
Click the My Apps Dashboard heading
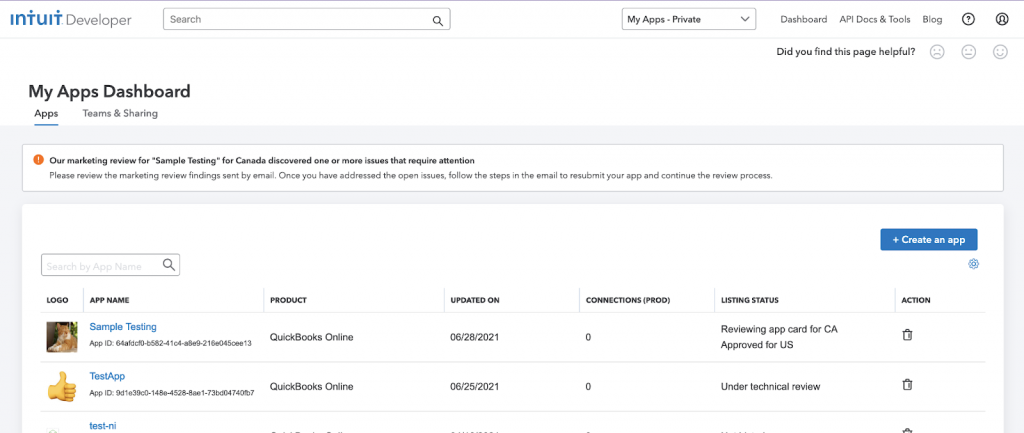tap(110, 91)
